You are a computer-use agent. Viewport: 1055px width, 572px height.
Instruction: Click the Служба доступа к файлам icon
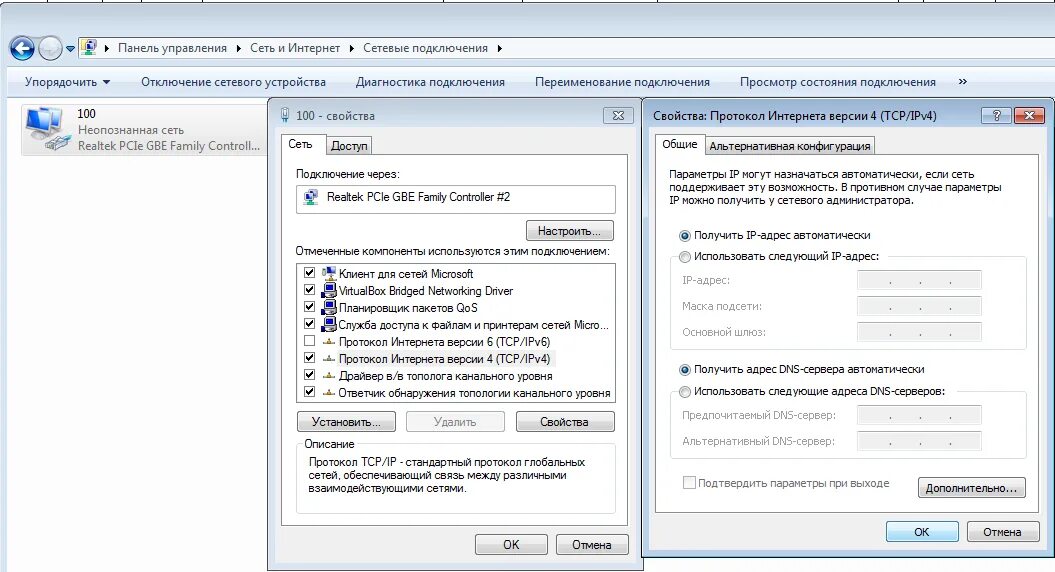pos(329,324)
